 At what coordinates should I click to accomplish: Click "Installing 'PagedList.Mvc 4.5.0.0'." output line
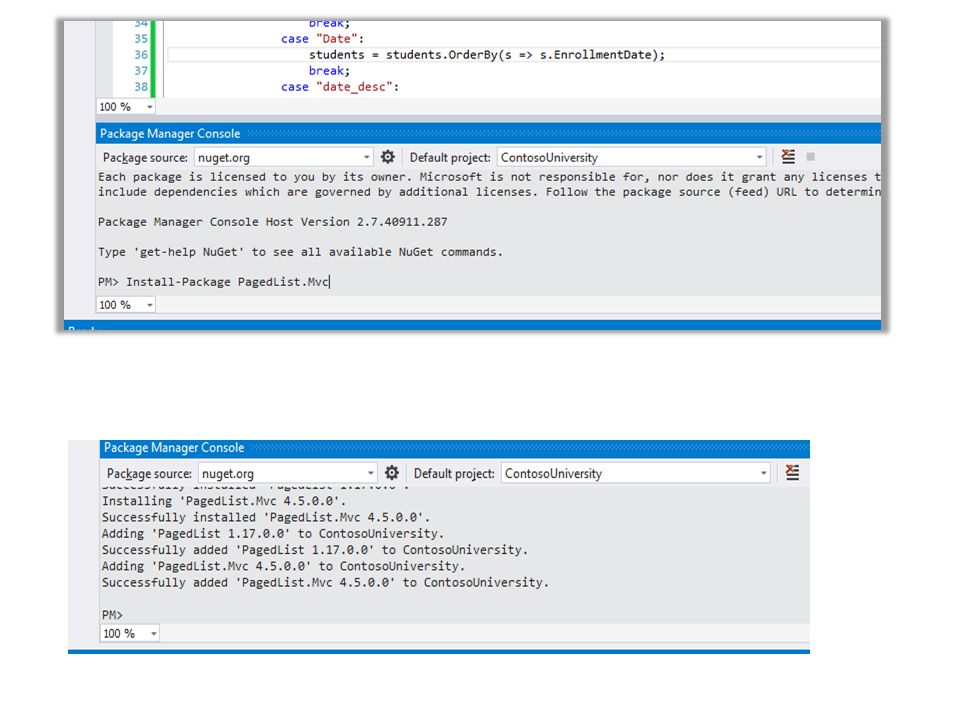coord(224,501)
